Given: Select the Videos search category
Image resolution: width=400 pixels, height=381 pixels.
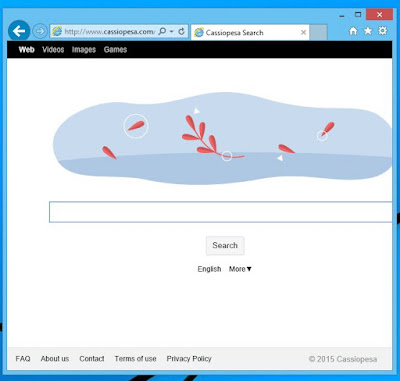Looking at the screenshot, I should click(53, 50).
